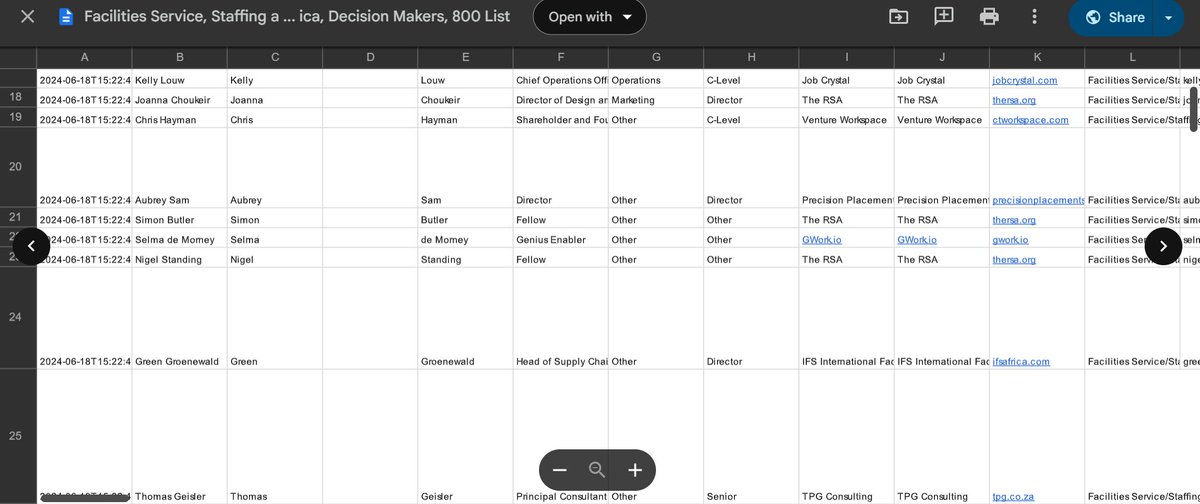Click the 'Operations' department cell
Screen dimensions: 1200x504
tap(655, 80)
